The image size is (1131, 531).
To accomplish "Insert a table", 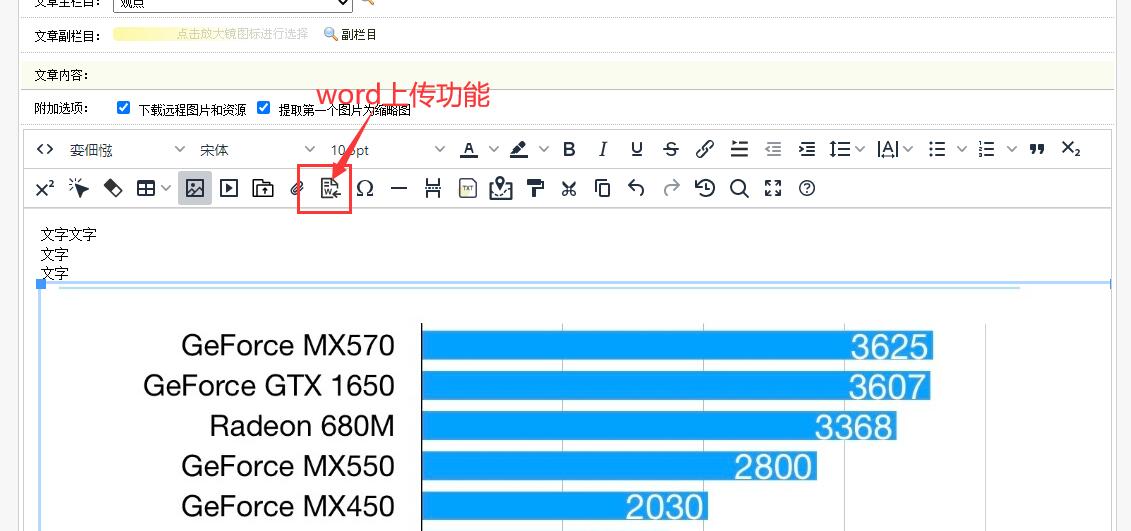I will (146, 188).
